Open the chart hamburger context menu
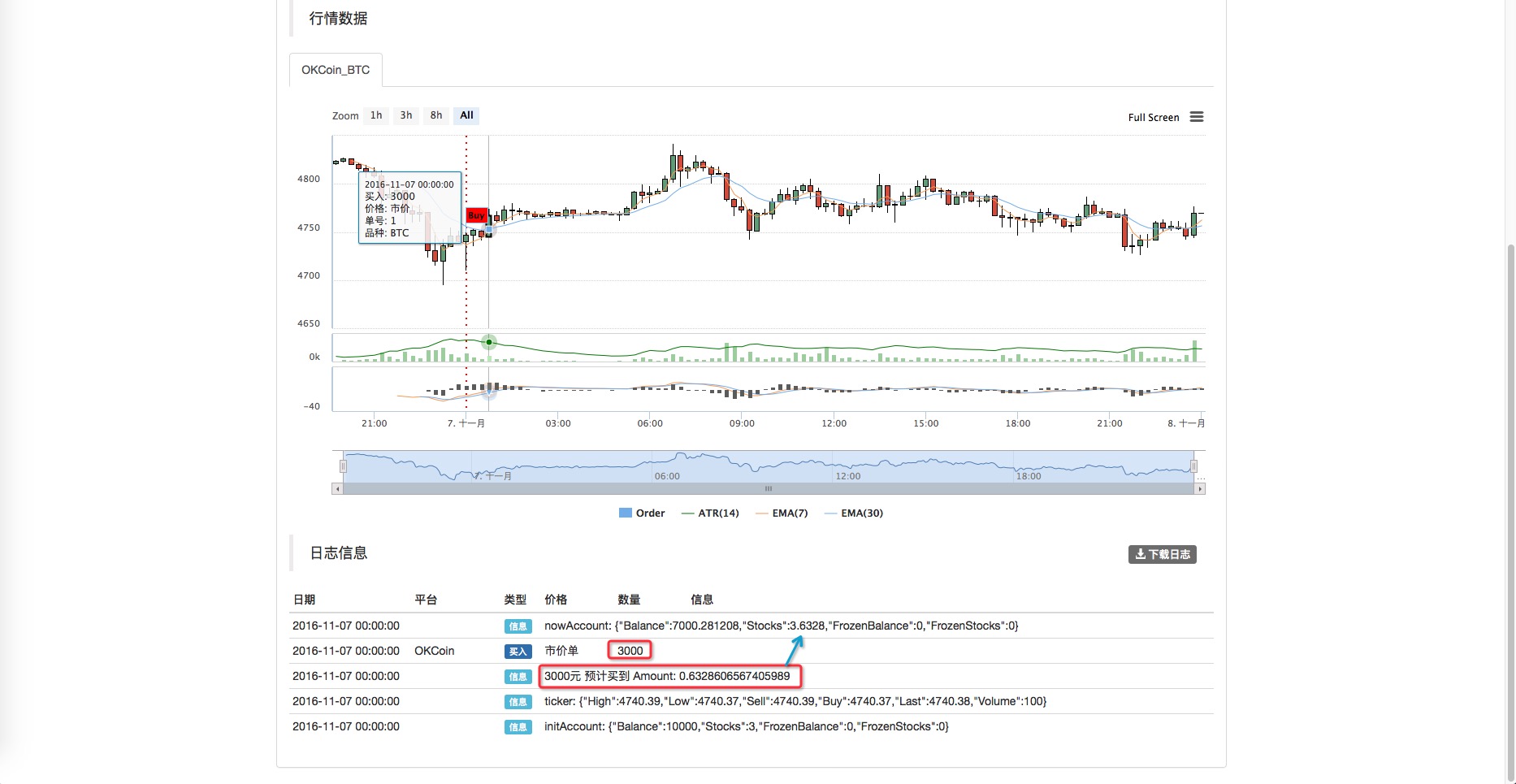Image resolution: width=1516 pixels, height=784 pixels. pos(1197,117)
